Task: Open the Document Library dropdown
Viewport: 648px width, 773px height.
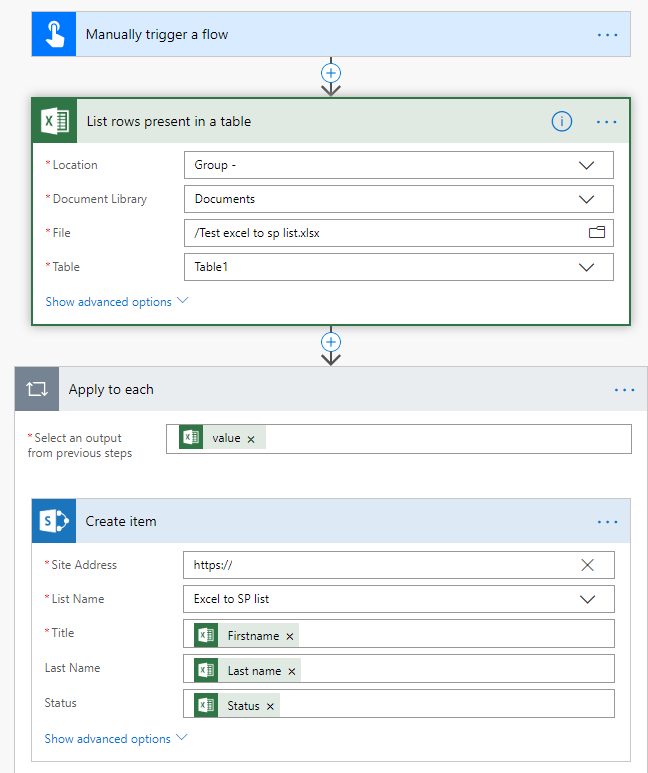Action: tap(587, 199)
